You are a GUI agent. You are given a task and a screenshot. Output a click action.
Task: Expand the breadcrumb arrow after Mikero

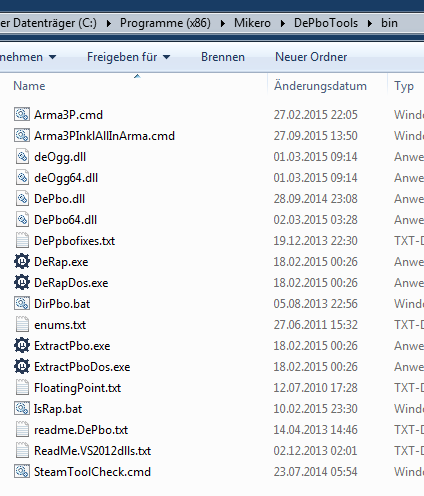tap(282, 23)
